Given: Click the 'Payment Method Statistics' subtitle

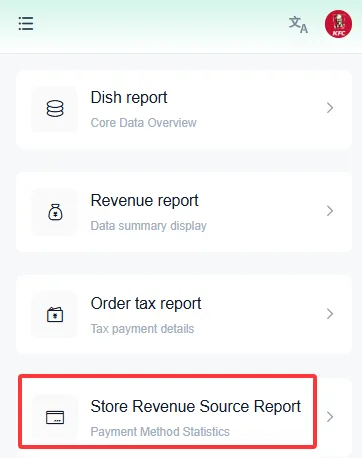Looking at the screenshot, I should coord(160,432).
